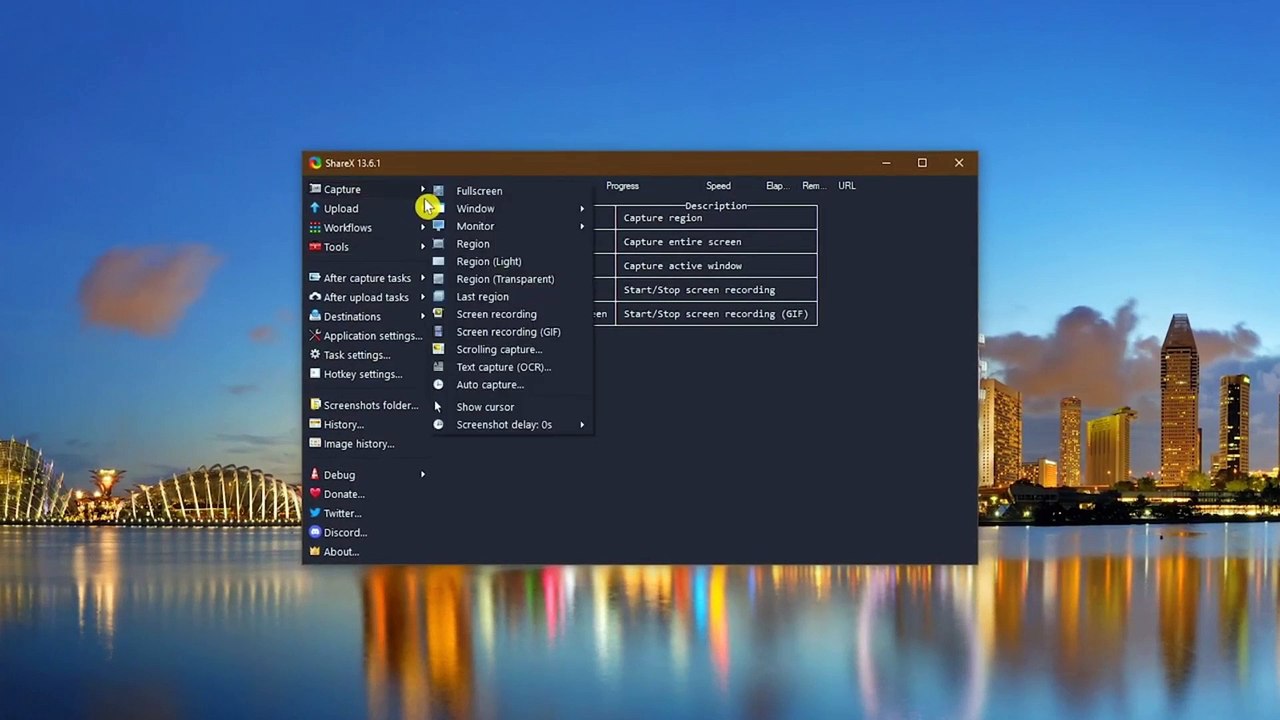Click the Twitter bird icon

tap(315, 513)
